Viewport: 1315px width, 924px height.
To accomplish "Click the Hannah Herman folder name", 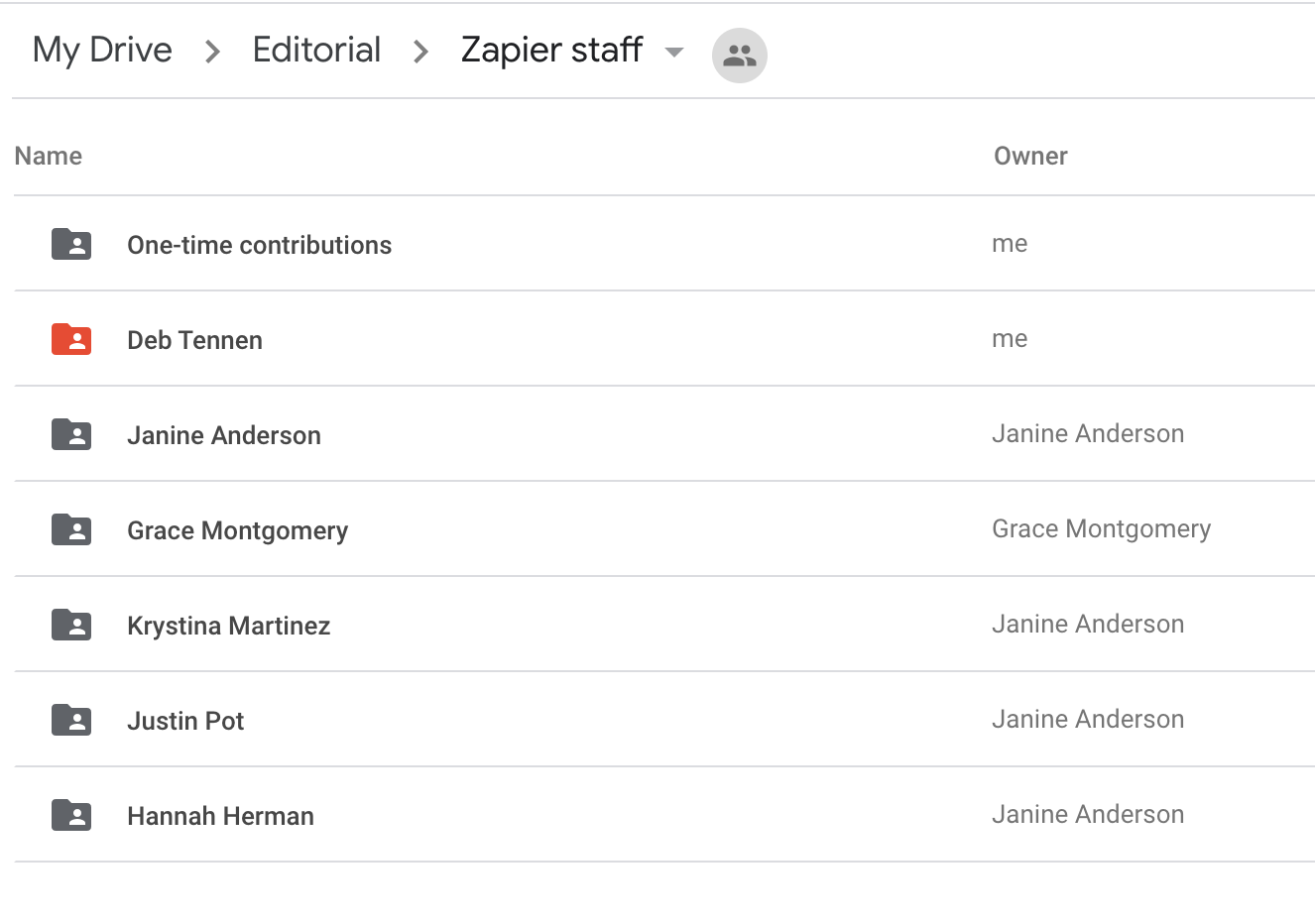I will click(x=221, y=816).
